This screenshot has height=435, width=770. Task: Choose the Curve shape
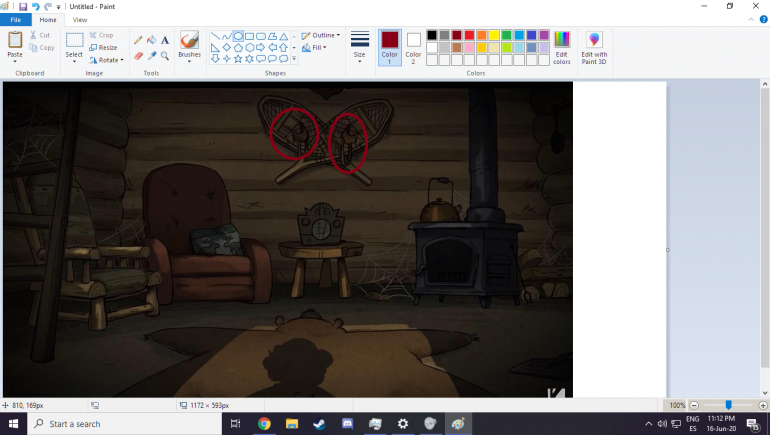226,36
